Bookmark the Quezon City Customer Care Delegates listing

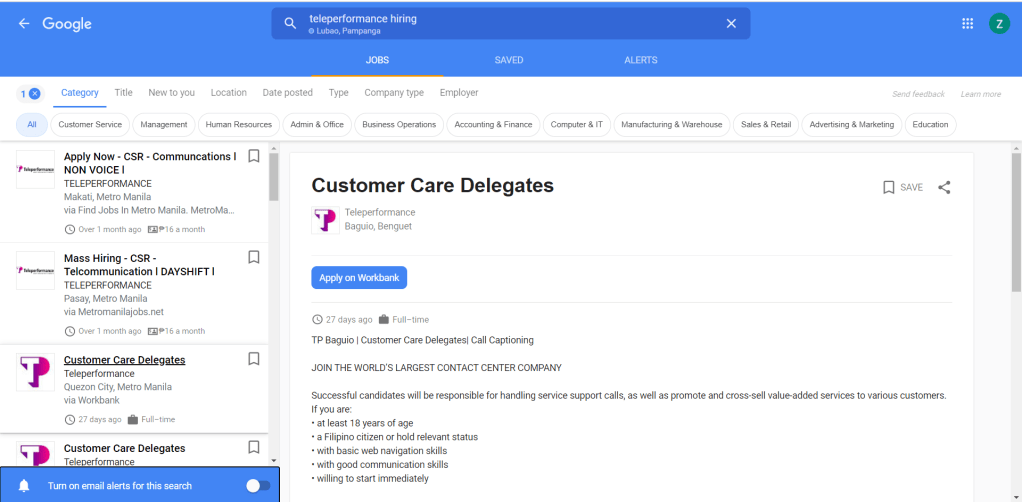coord(254,359)
